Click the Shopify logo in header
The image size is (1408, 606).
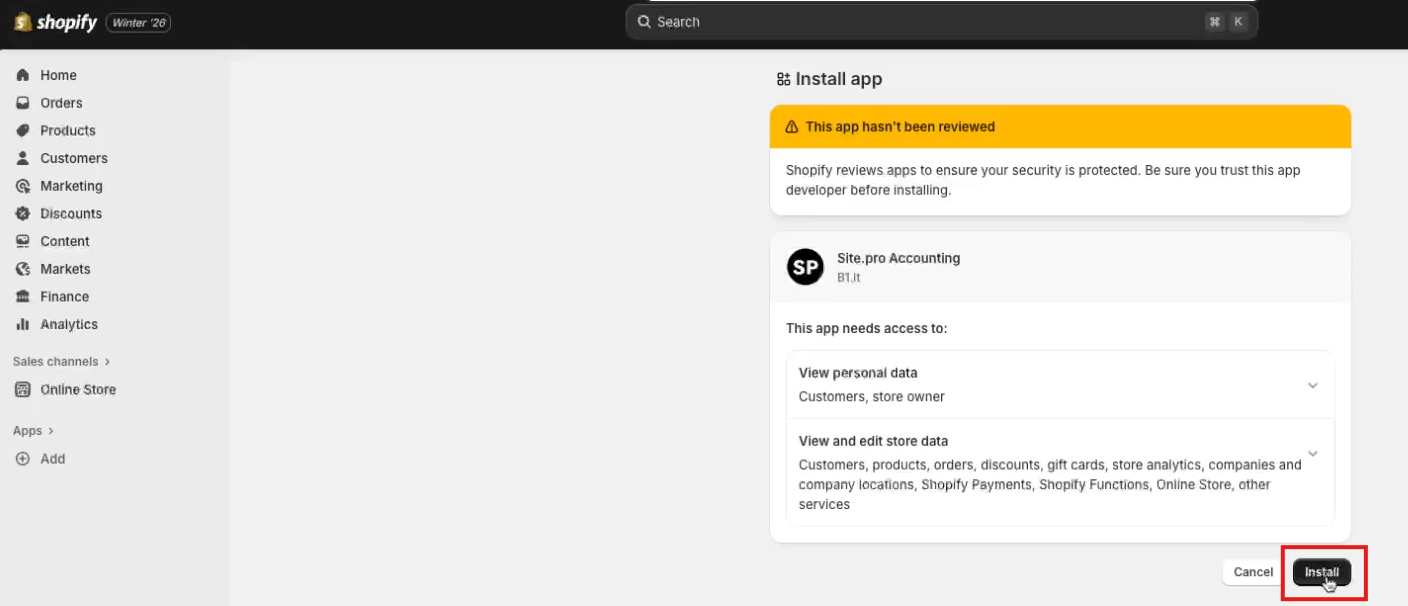coord(56,22)
